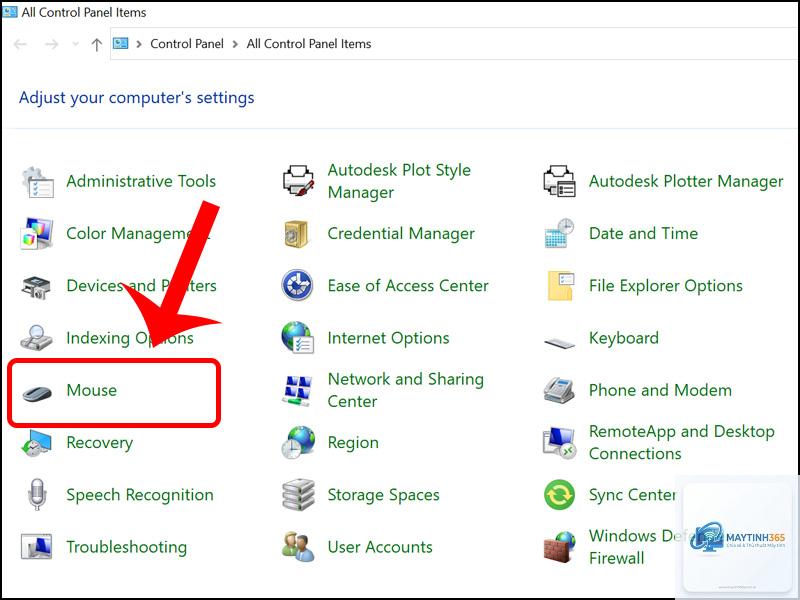800x600 pixels.
Task: Expand the chevron after Control Panel breadcrumb
Action: pyautogui.click(x=235, y=44)
